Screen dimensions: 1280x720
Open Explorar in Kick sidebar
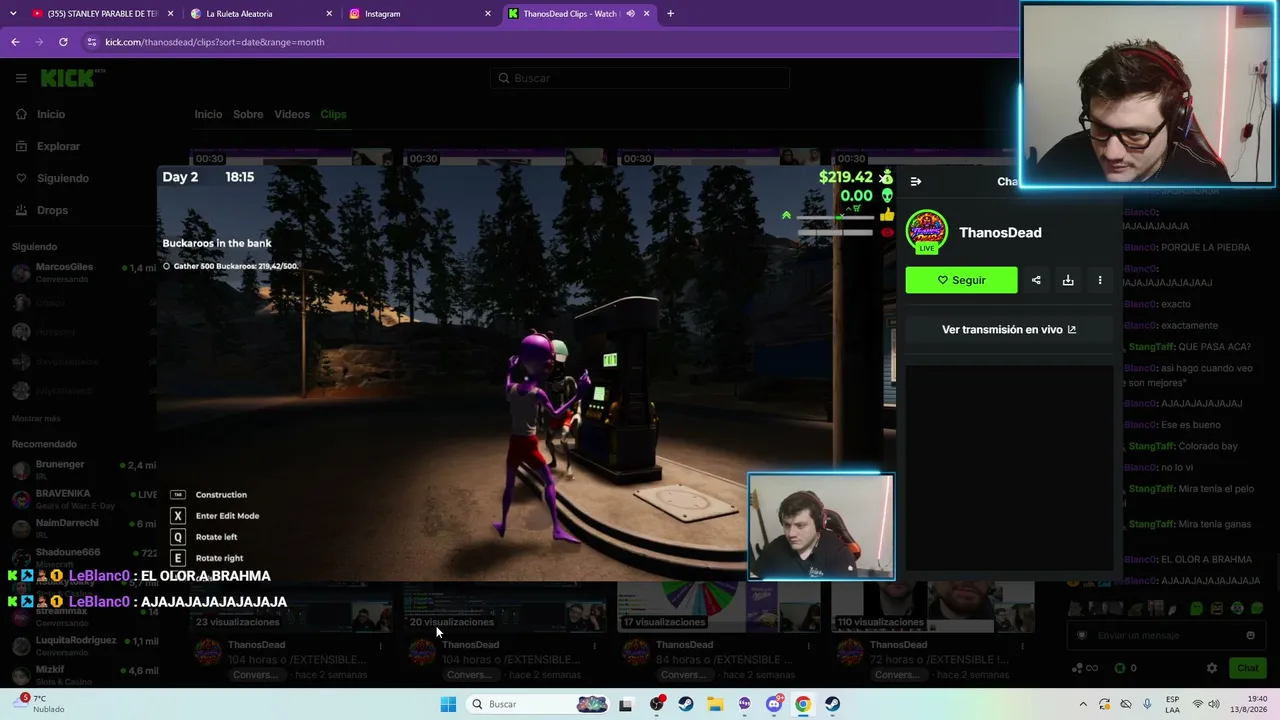coord(49,146)
